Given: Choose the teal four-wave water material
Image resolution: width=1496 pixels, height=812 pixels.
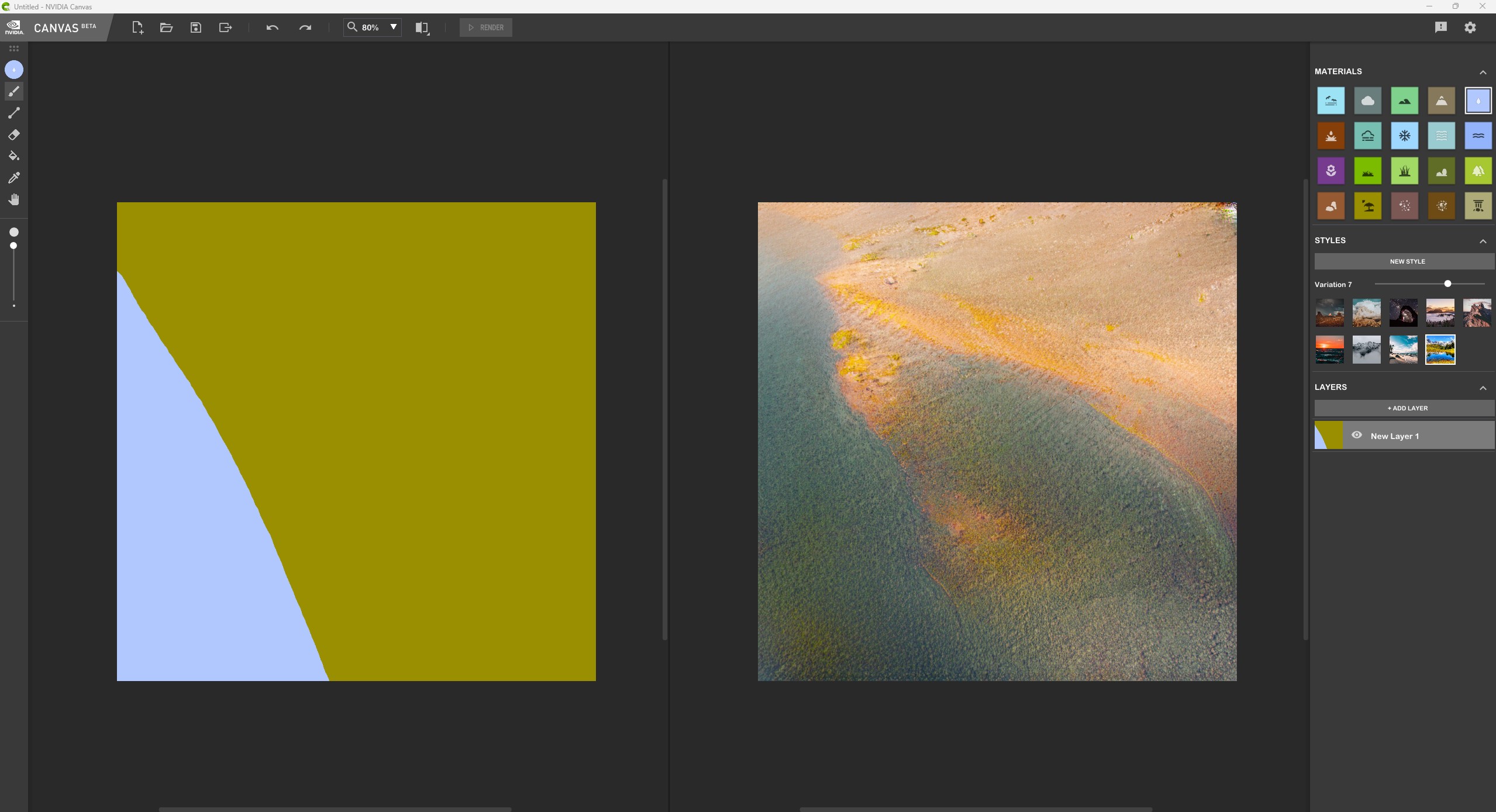Looking at the screenshot, I should click(x=1442, y=136).
